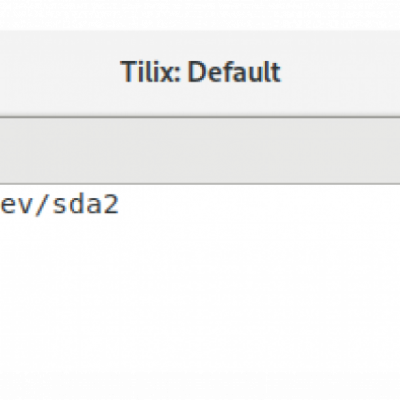The height and width of the screenshot is (400, 400).
Task: Click blank terminal space beside "ev/sda2"
Action: click(260, 204)
